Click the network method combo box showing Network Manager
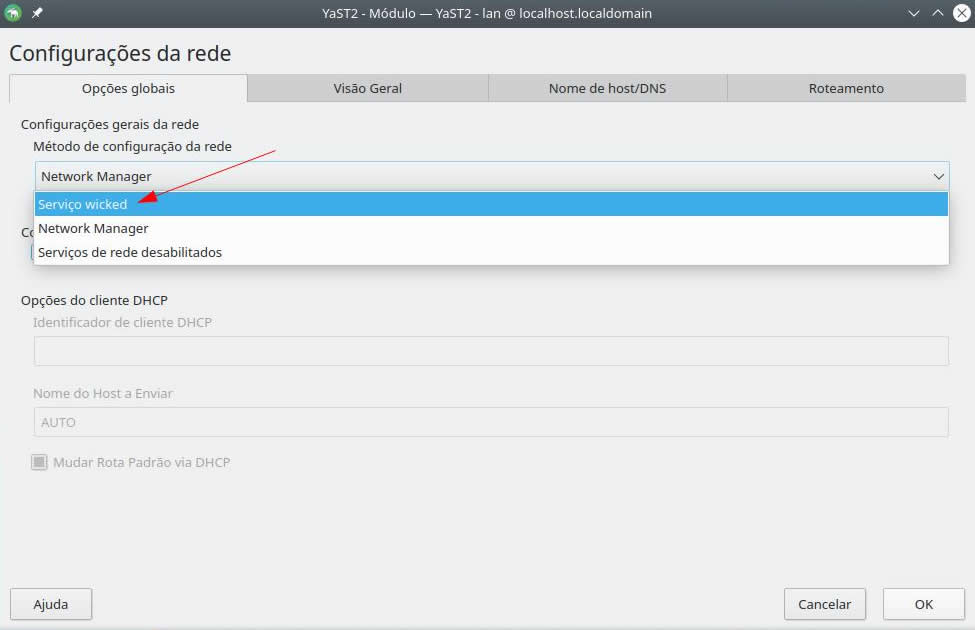This screenshot has width=975, height=630. [480, 176]
